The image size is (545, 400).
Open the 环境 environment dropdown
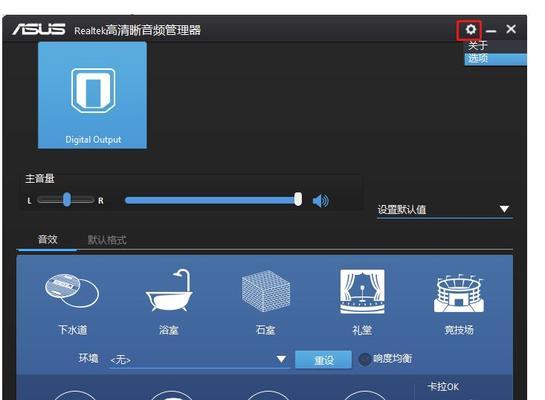[x=199, y=359]
